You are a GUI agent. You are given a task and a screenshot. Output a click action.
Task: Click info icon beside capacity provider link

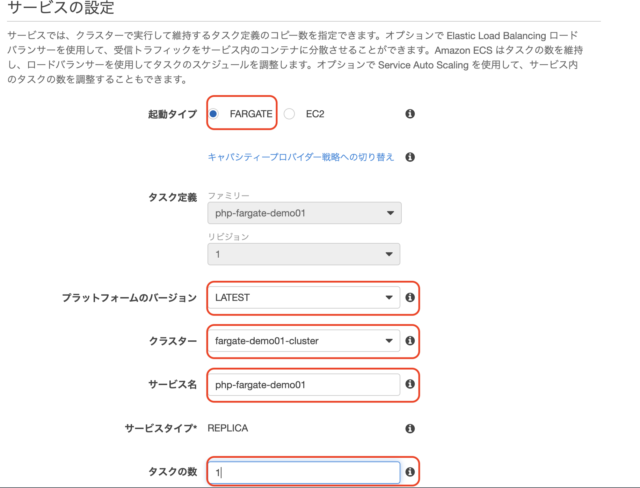[410, 157]
